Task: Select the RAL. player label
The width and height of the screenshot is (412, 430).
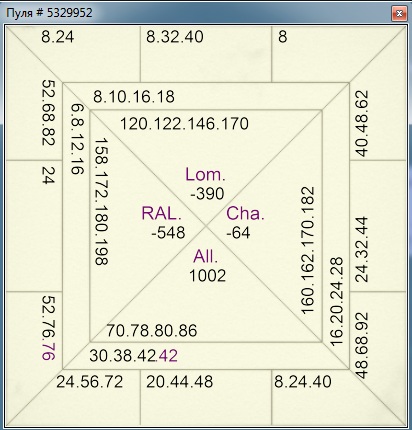Action: click(162, 213)
